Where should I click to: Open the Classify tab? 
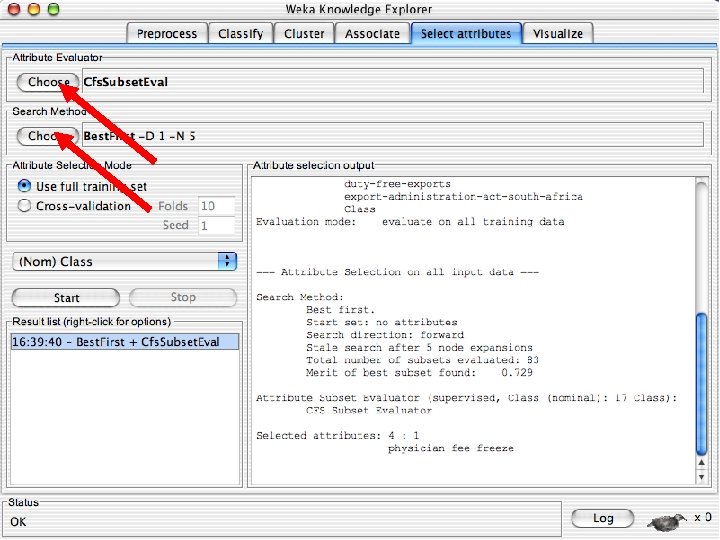pos(241,34)
